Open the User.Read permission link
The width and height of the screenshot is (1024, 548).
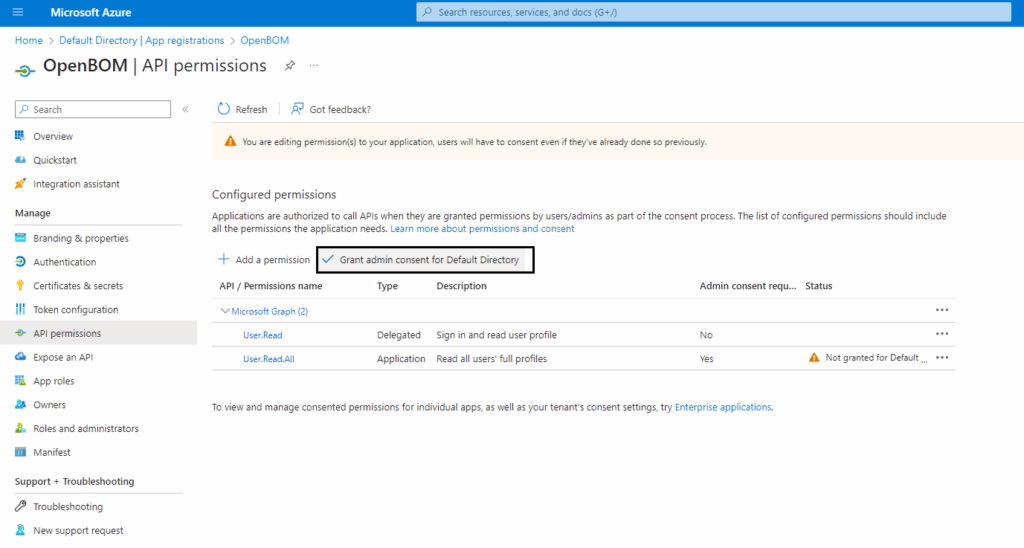pos(263,335)
